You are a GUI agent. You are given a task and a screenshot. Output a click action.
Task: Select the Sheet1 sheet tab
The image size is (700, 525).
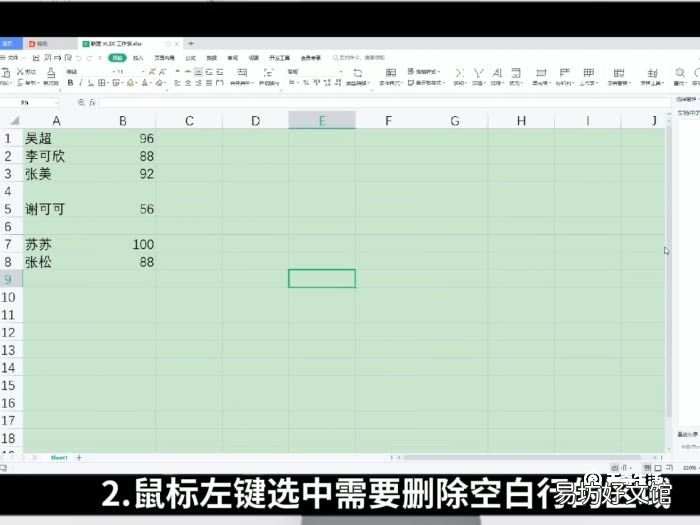[x=59, y=458]
